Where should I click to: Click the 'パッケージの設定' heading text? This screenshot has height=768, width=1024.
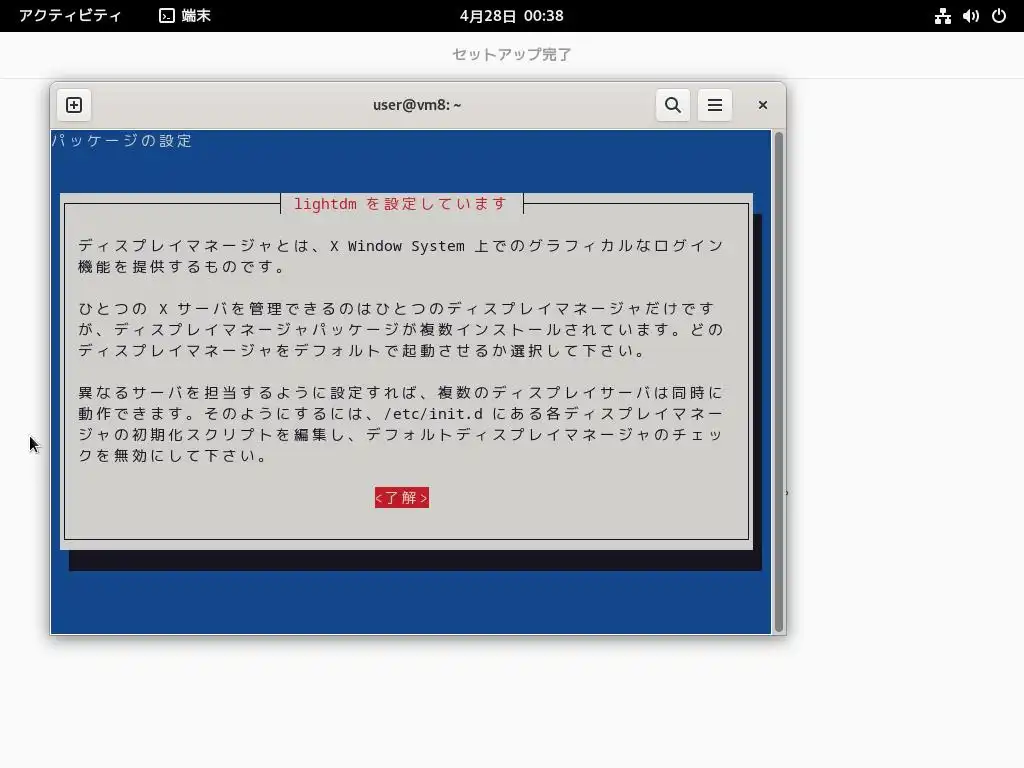121,140
